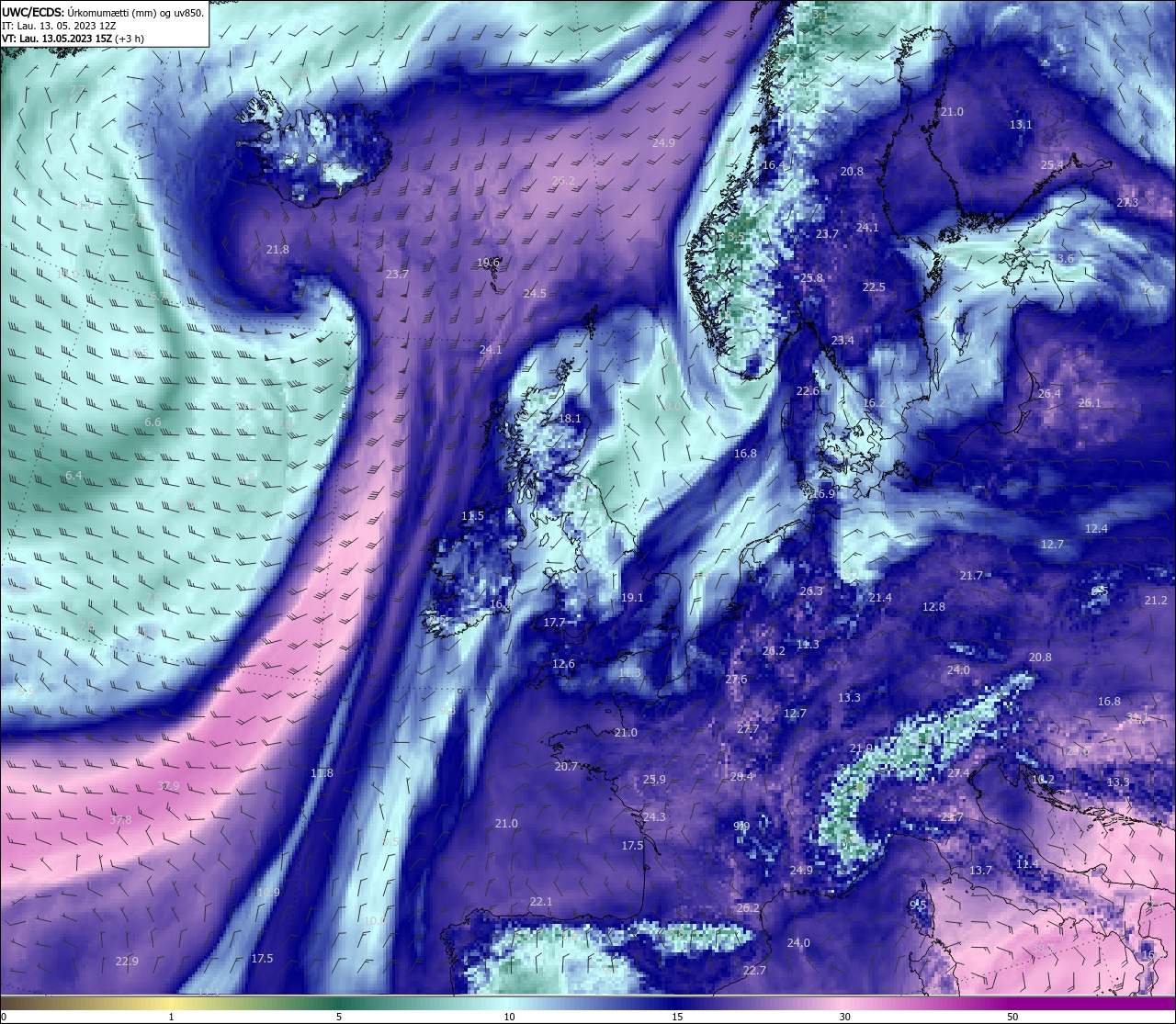This screenshot has width=1176, height=1024.
Task: Select the VT: Lau. 13.05.2023 15Z (+3 h) line
Action: point(73,39)
